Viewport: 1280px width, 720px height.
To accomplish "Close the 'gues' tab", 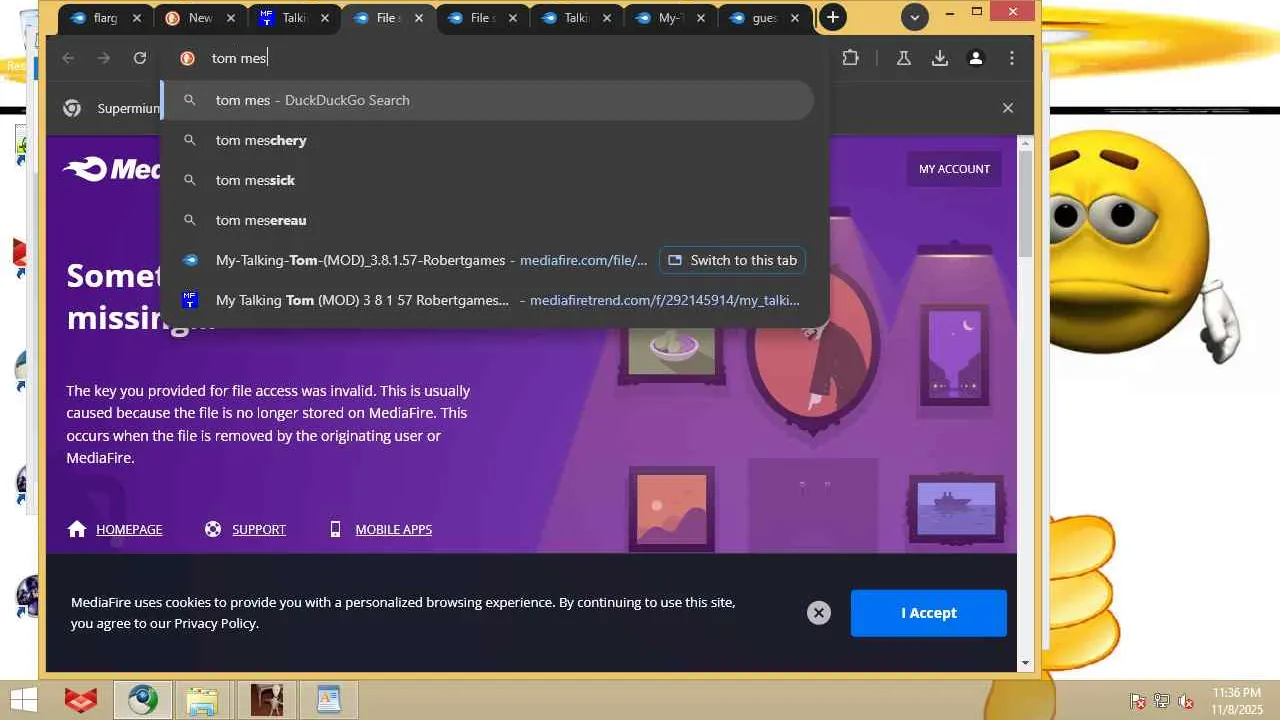I will 796,18.
